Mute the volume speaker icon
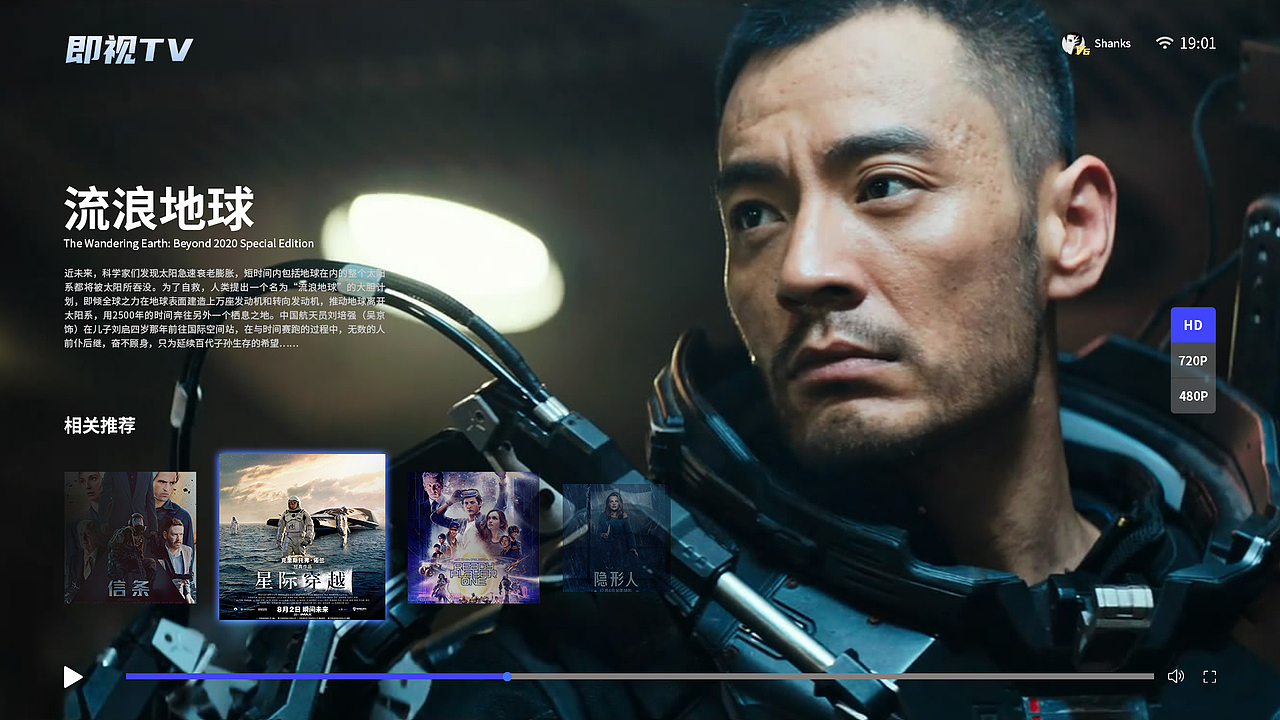This screenshot has width=1280, height=720. [1176, 676]
